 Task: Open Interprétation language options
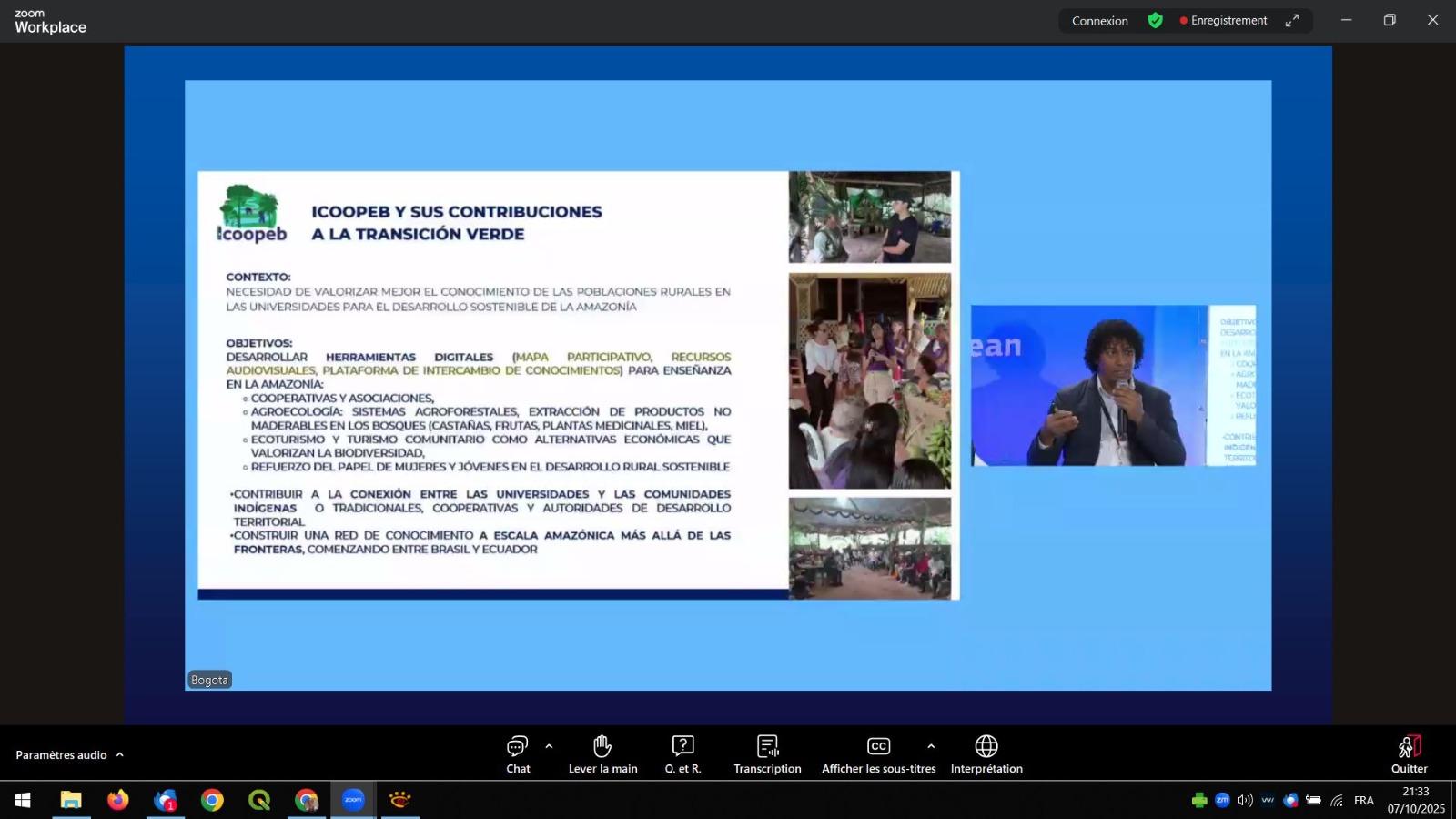986,753
